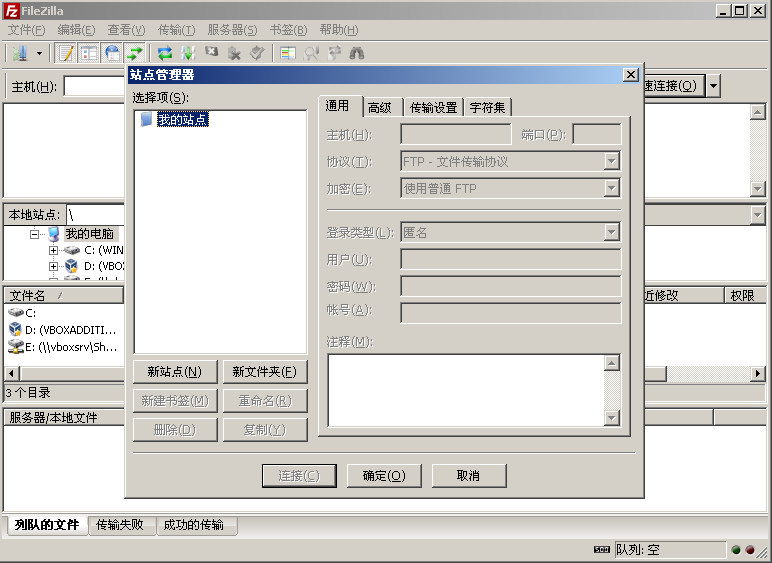Expand the D: drive tree node
The width and height of the screenshot is (772, 563).
pos(53,266)
